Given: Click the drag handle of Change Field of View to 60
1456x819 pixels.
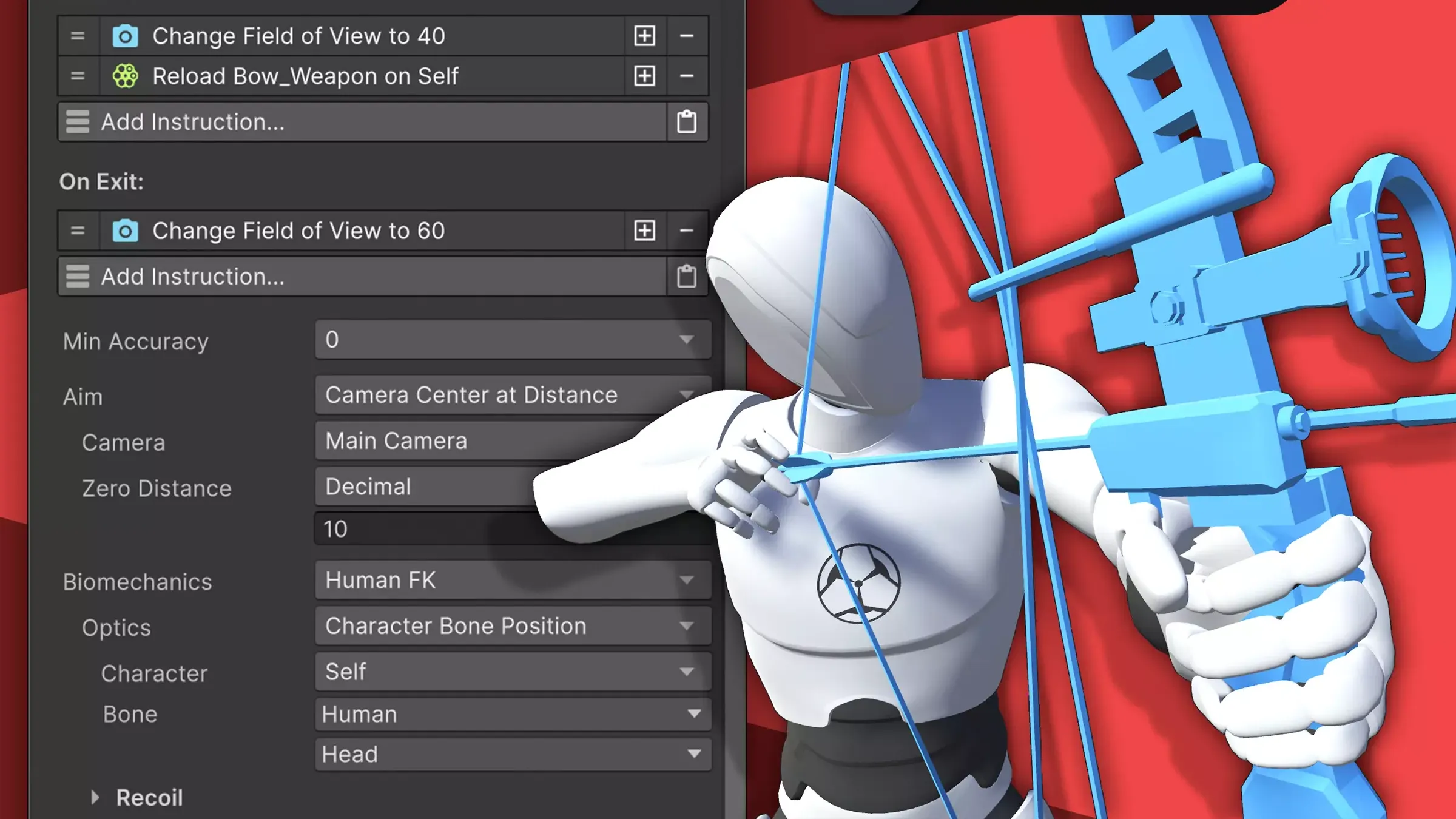Looking at the screenshot, I should tap(78, 231).
